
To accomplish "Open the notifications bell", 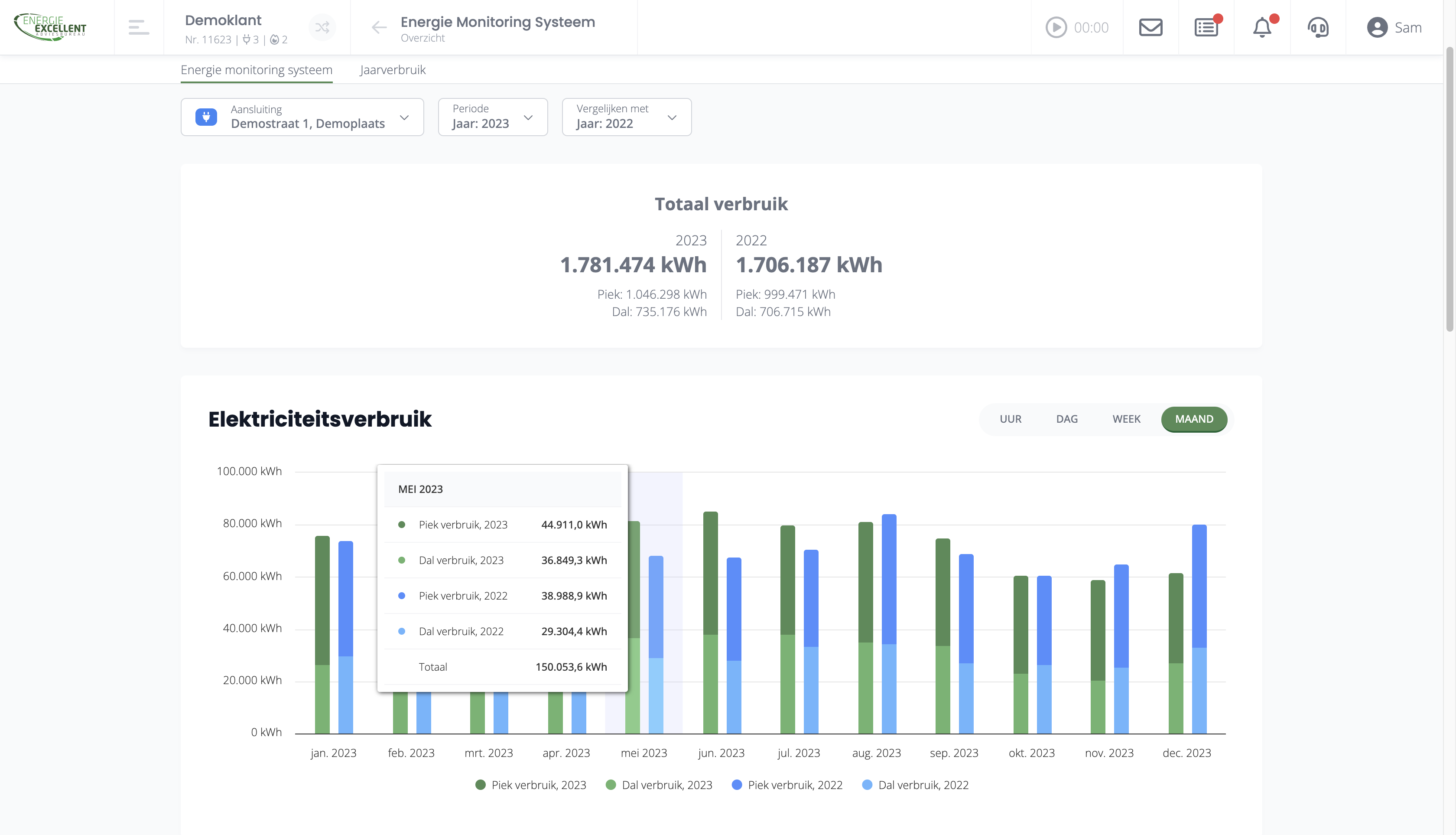I will (x=1262, y=27).
